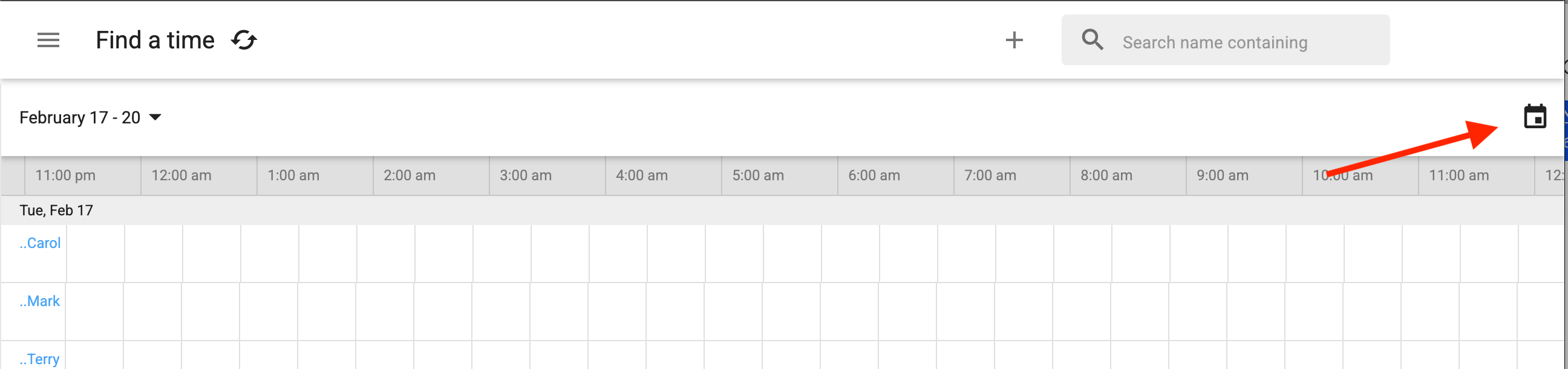Select the 11:00 am time column header

pos(1459,175)
